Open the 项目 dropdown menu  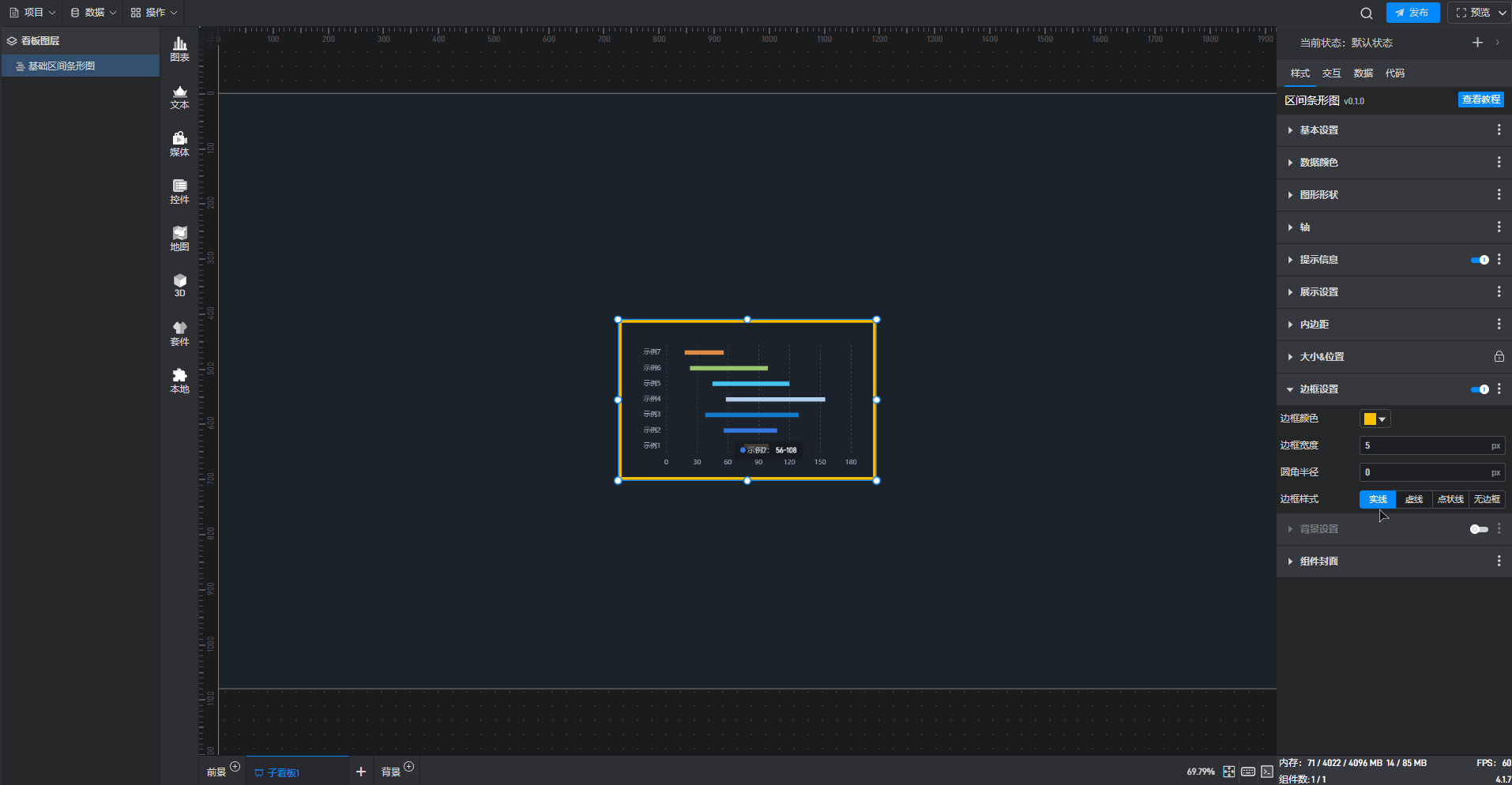tap(32, 13)
